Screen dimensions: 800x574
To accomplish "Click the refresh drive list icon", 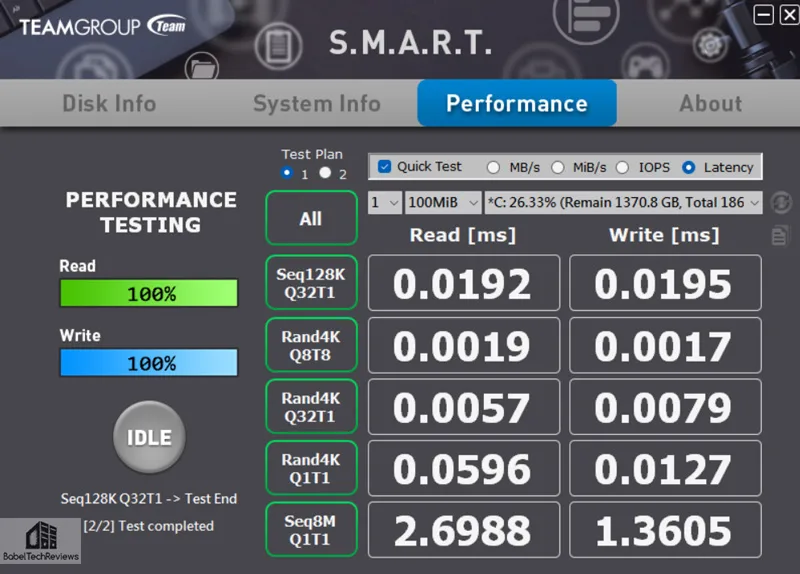I will click(x=781, y=203).
